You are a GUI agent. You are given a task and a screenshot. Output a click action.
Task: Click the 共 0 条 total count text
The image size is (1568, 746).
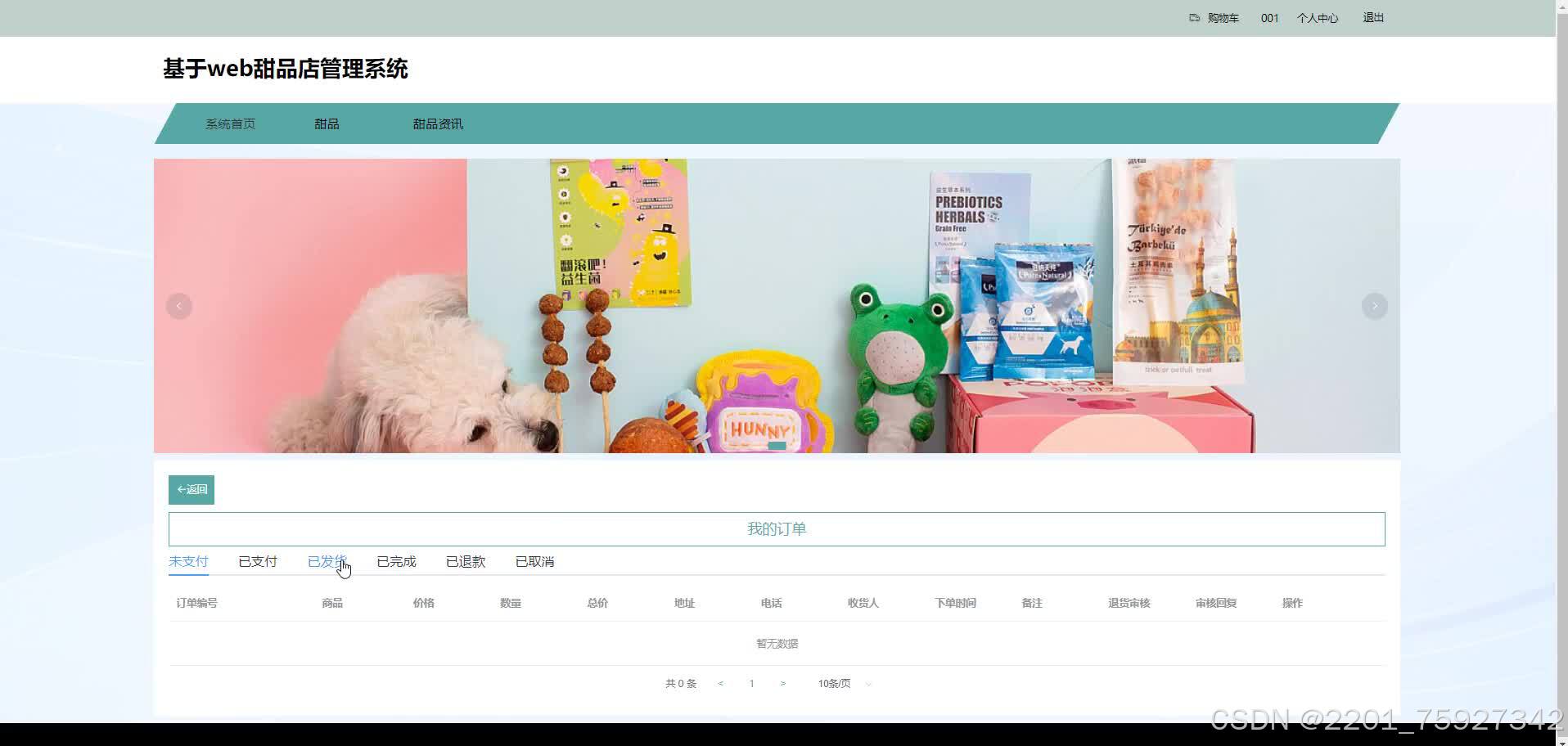click(681, 684)
